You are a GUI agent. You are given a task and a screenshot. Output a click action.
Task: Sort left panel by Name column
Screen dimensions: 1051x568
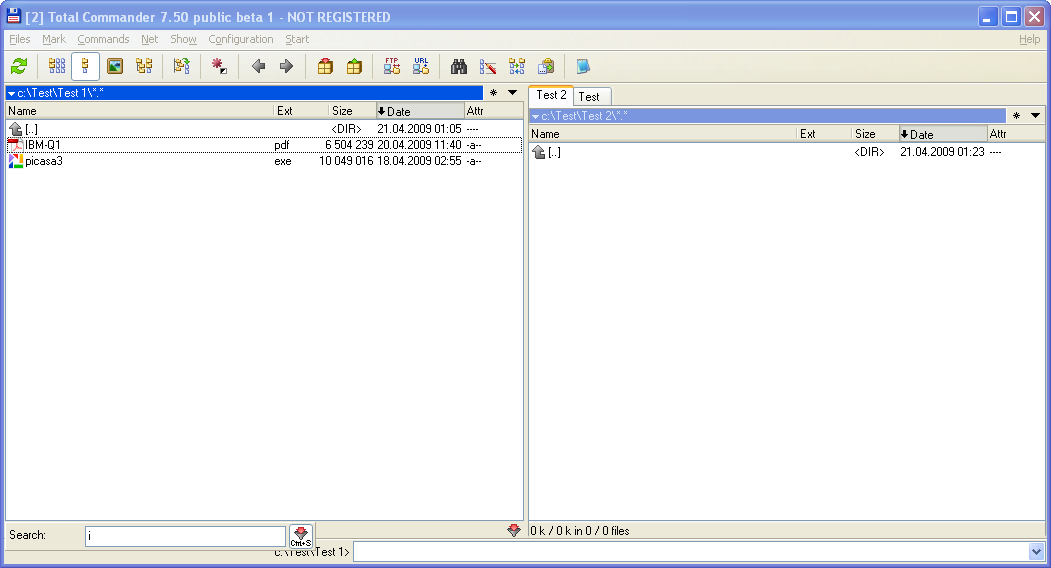139,111
